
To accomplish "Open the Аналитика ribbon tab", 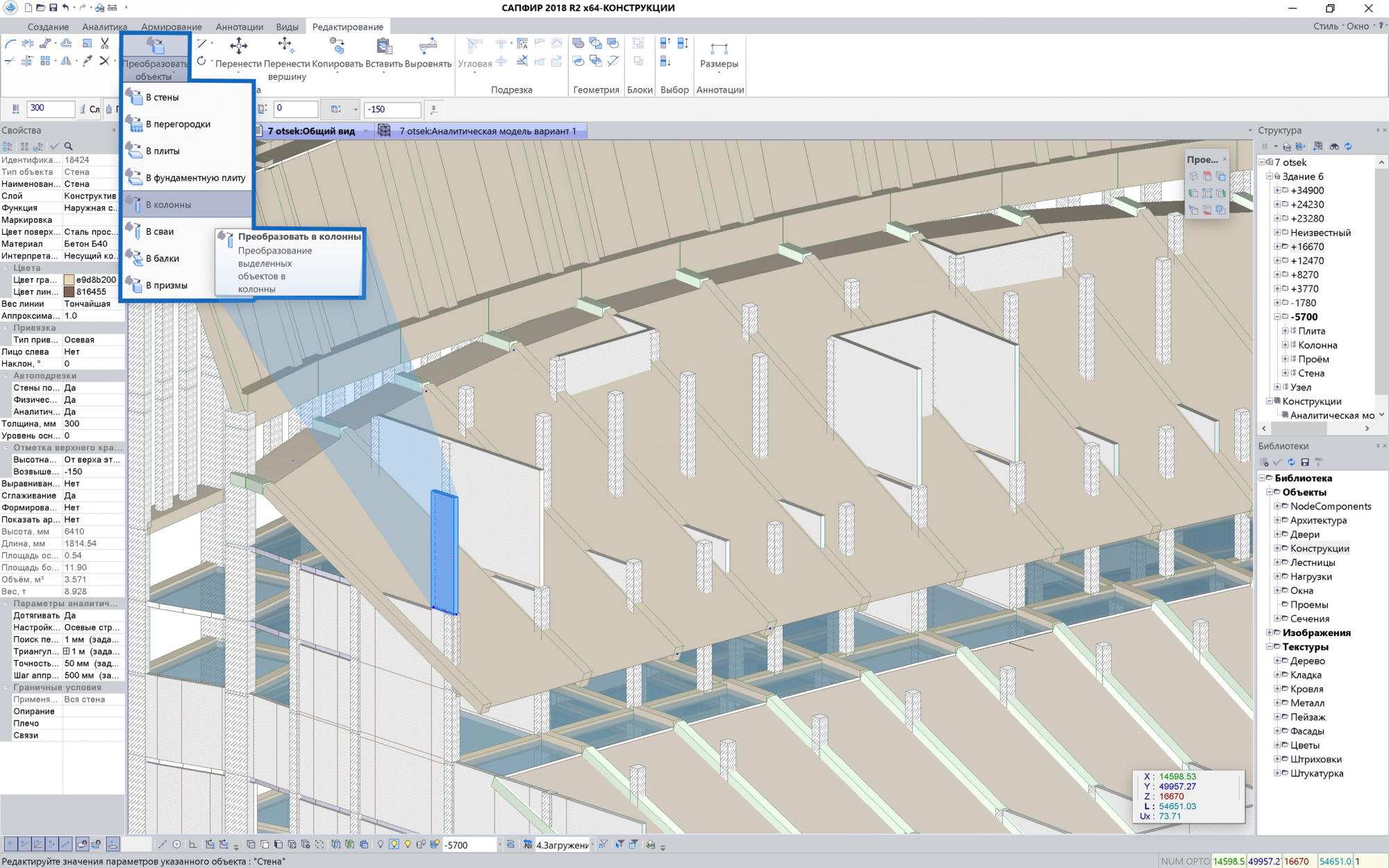I will pos(104,27).
